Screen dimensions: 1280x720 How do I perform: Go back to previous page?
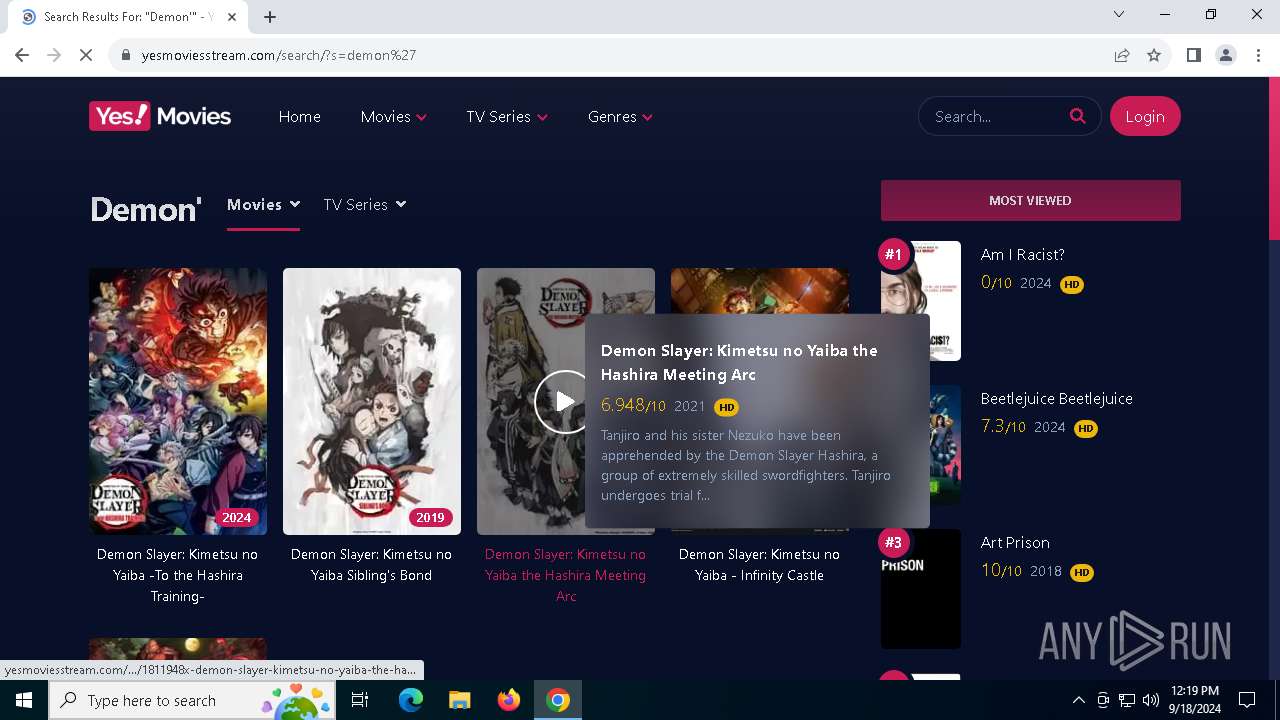22,55
